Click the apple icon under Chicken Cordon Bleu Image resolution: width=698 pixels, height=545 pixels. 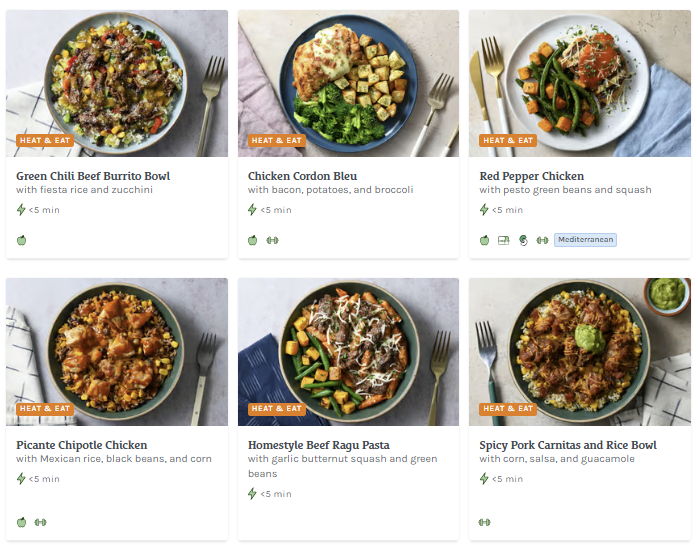pyautogui.click(x=253, y=240)
